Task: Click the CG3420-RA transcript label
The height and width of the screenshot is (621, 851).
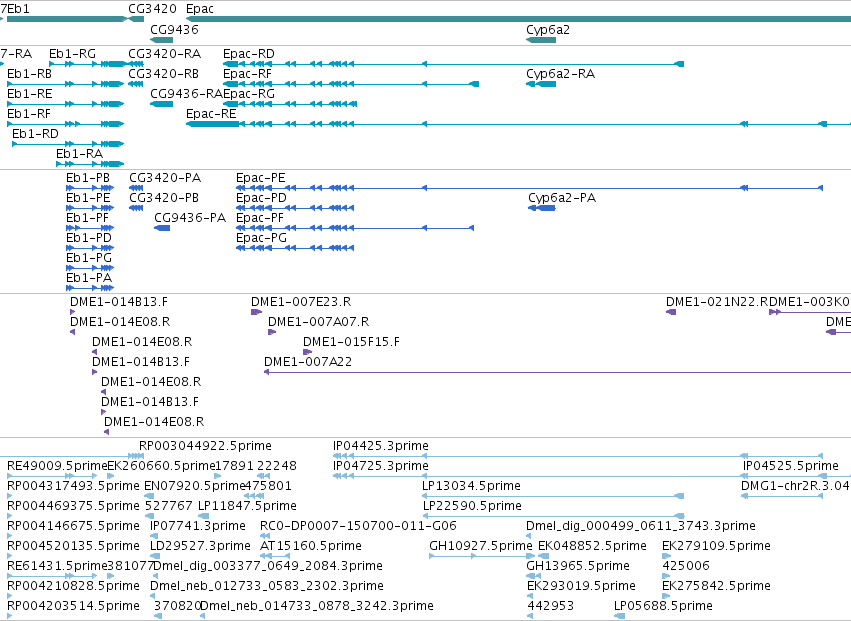Action: coord(164,54)
